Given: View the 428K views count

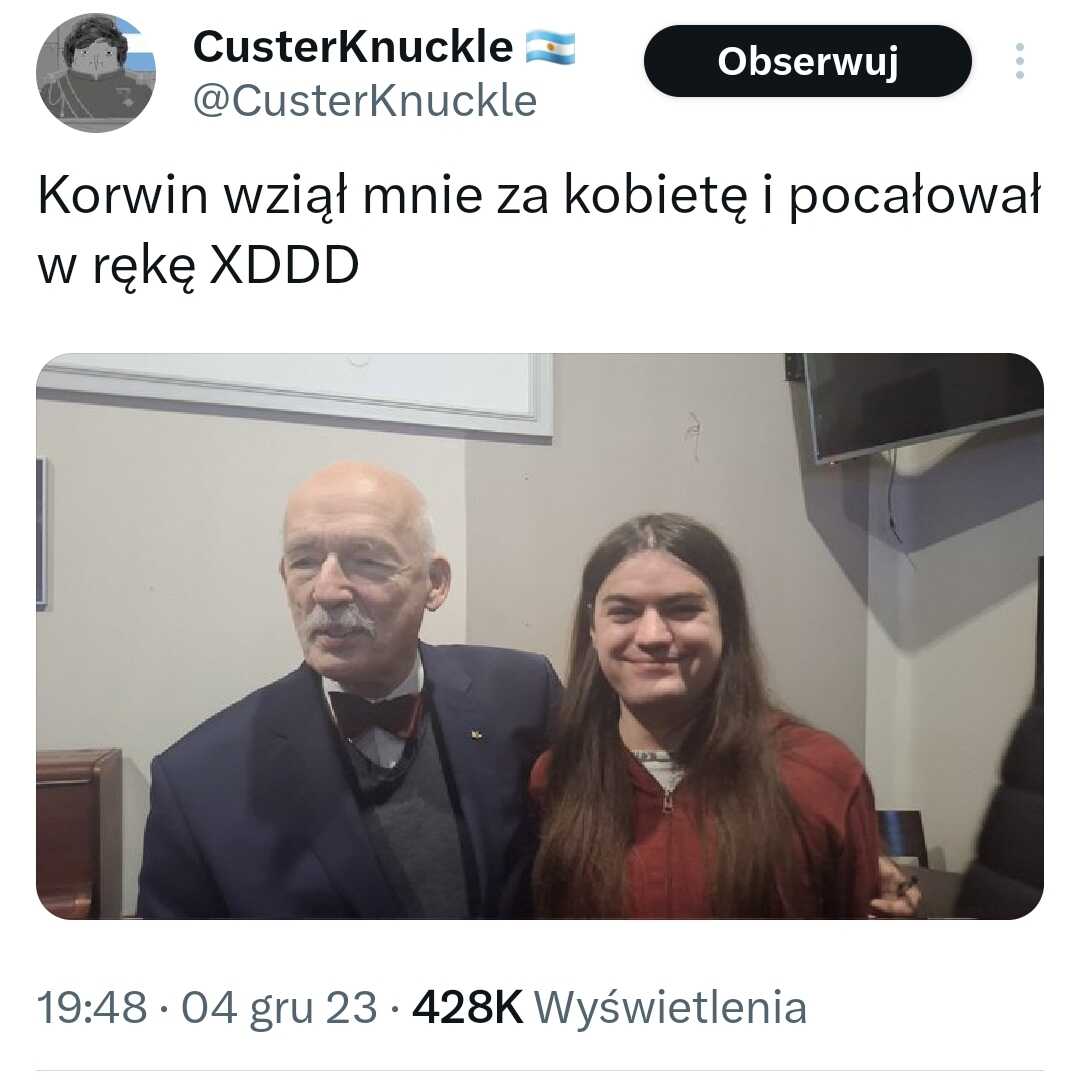Looking at the screenshot, I should pos(467,1007).
